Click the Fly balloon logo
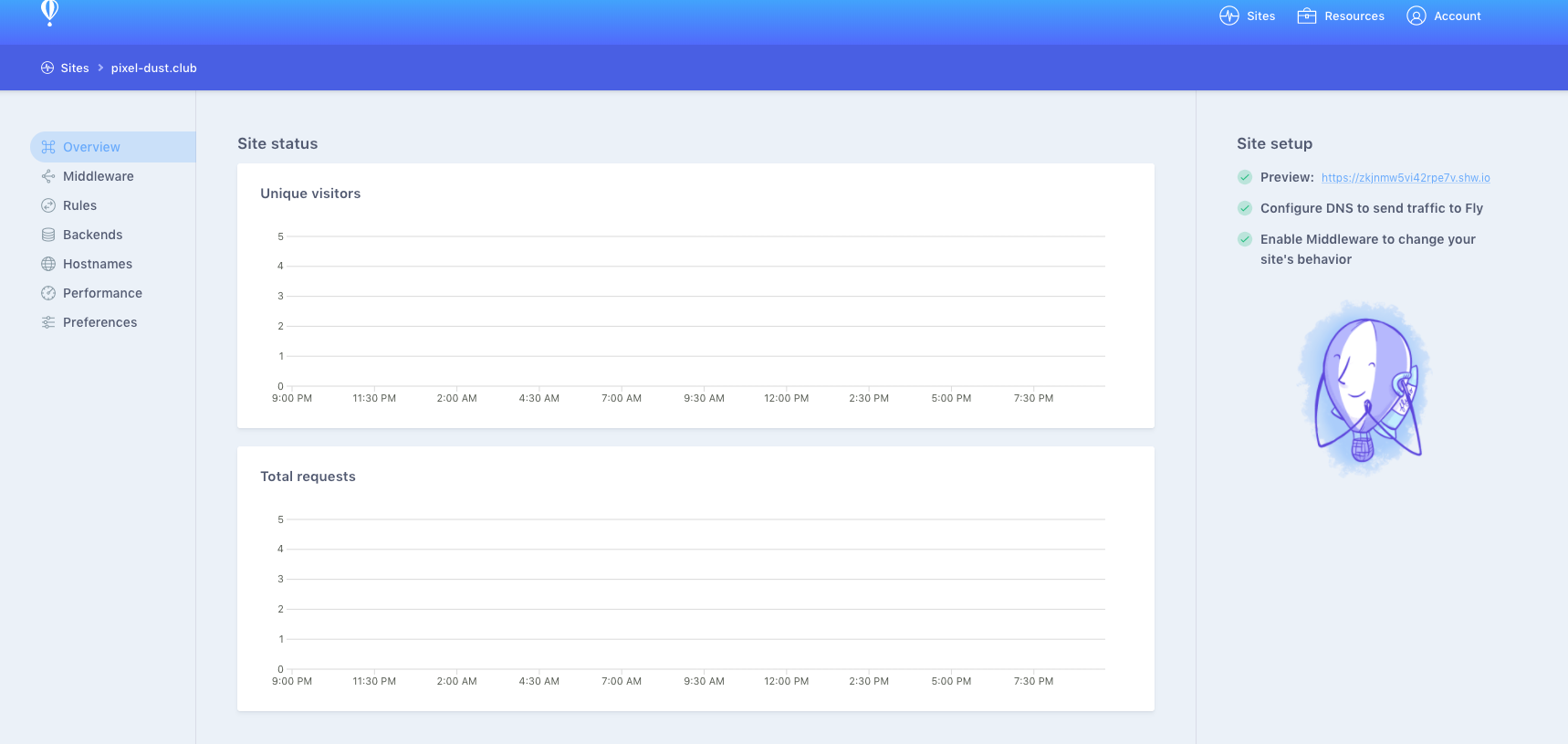Viewport: 1568px width, 744px height. 50,13
